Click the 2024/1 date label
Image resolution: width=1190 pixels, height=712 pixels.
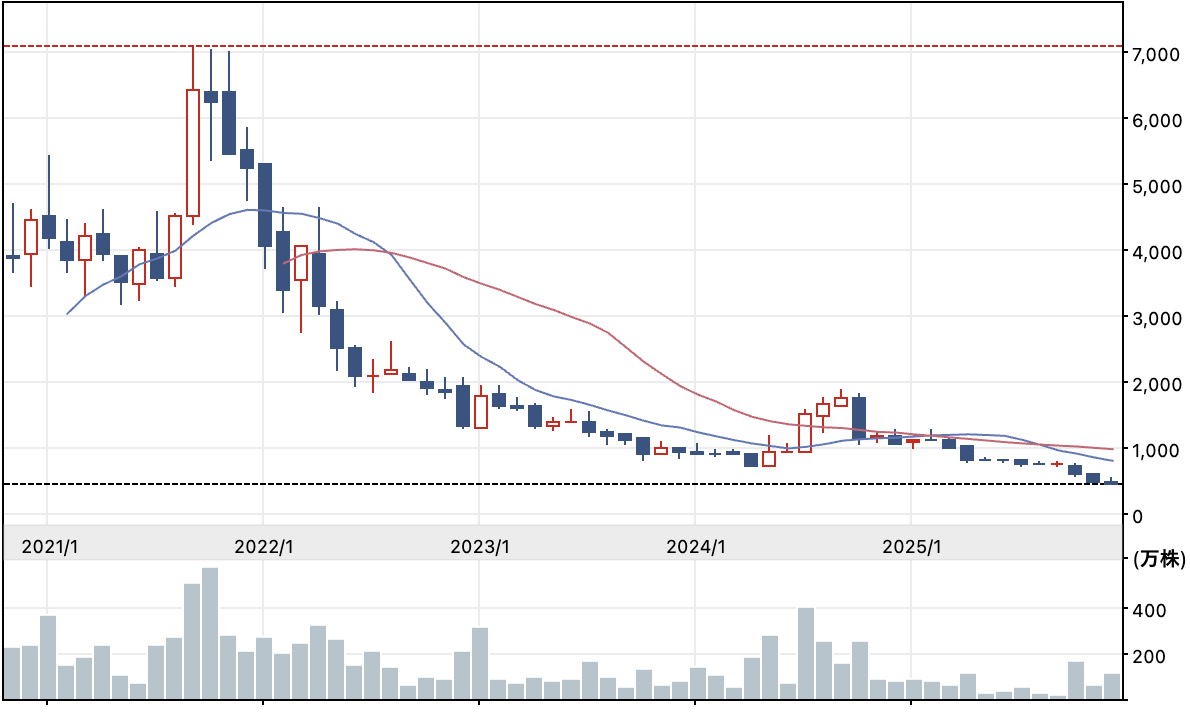(696, 547)
